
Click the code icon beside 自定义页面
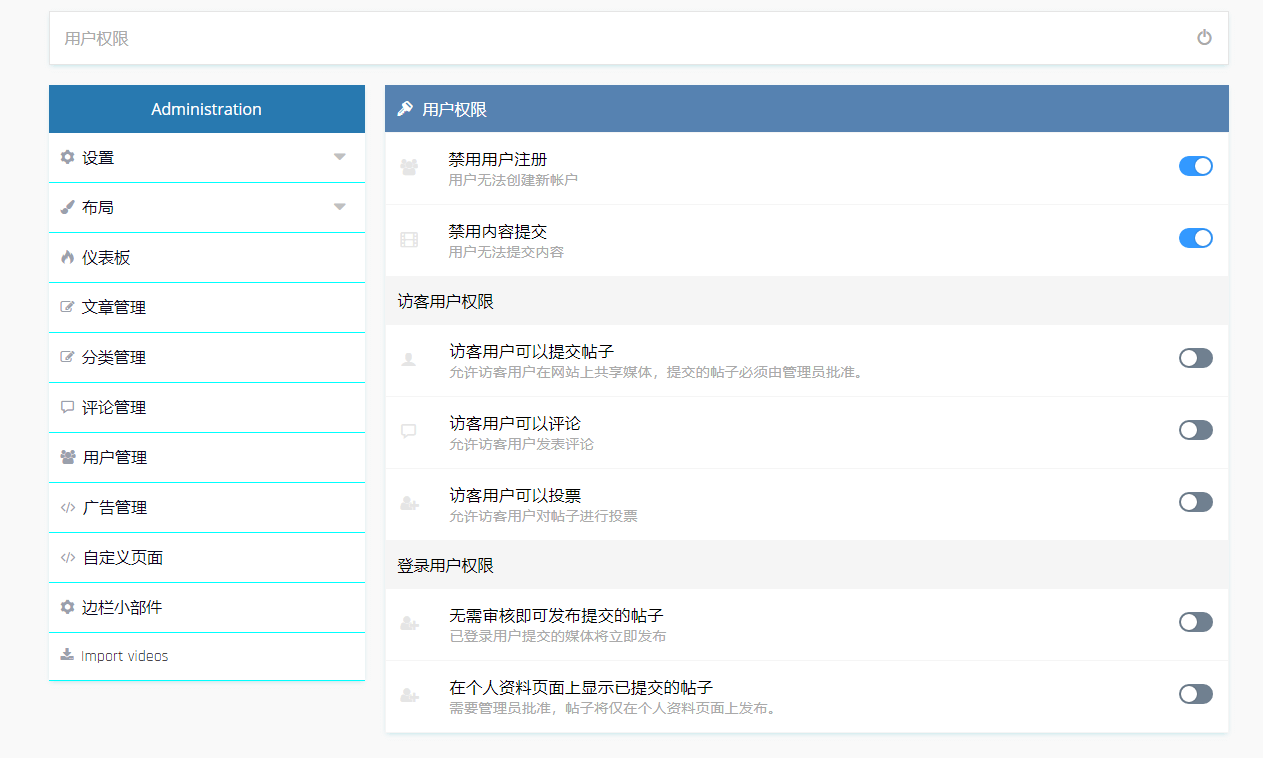point(67,557)
